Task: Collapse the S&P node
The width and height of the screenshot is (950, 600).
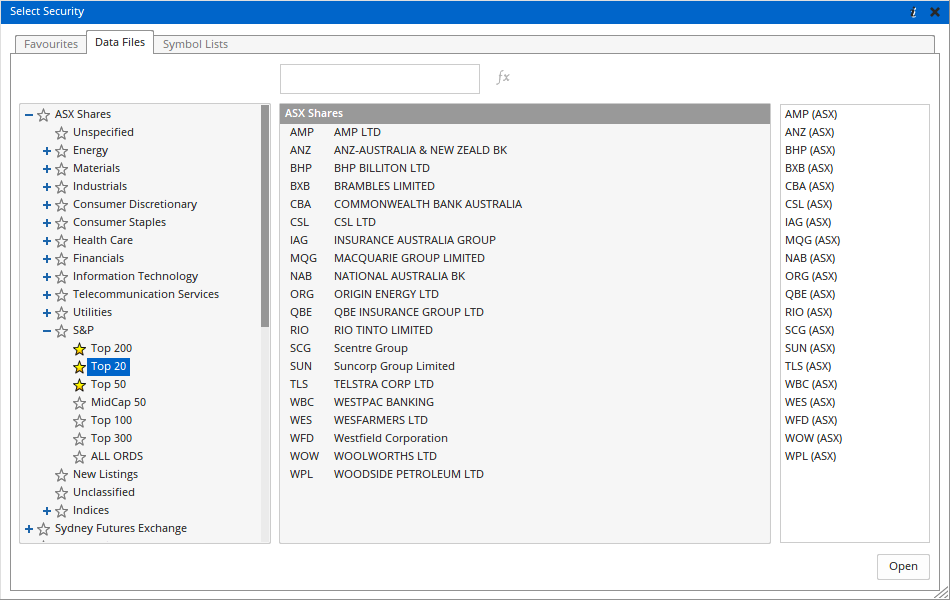Action: pyautogui.click(x=47, y=331)
